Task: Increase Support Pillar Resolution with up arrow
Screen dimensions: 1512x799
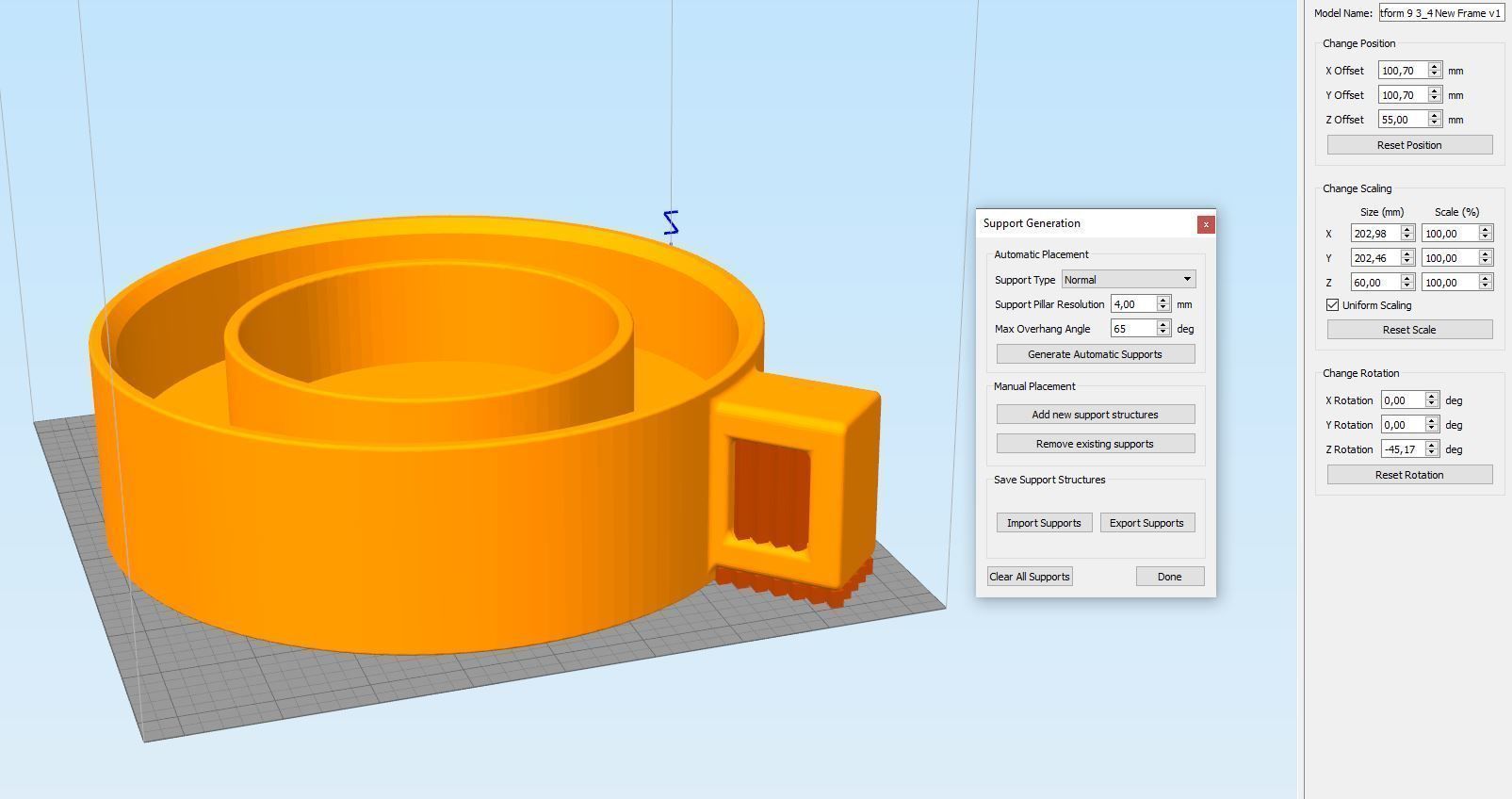Action: (1163, 300)
